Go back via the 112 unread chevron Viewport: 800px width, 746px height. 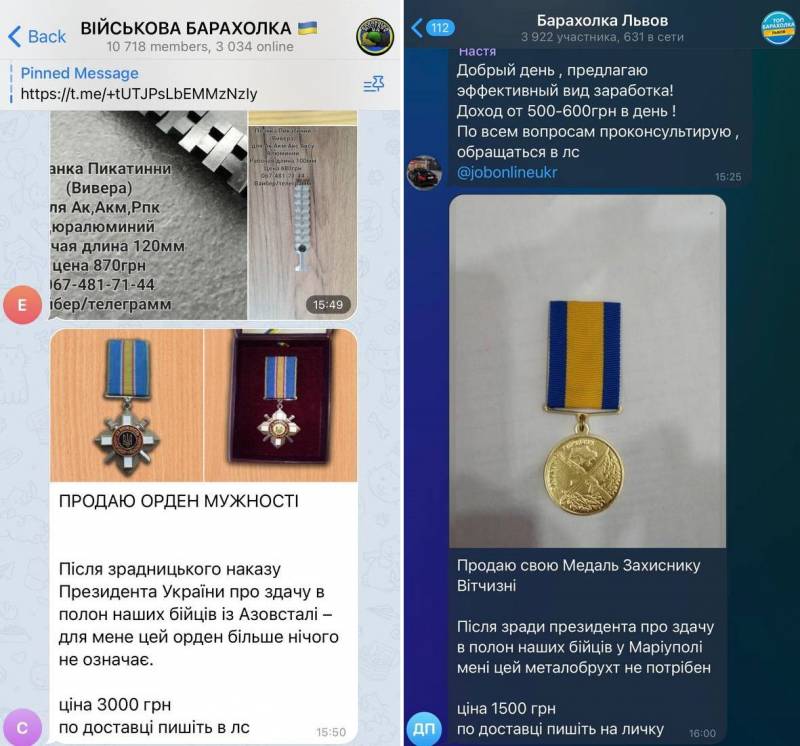coord(433,28)
